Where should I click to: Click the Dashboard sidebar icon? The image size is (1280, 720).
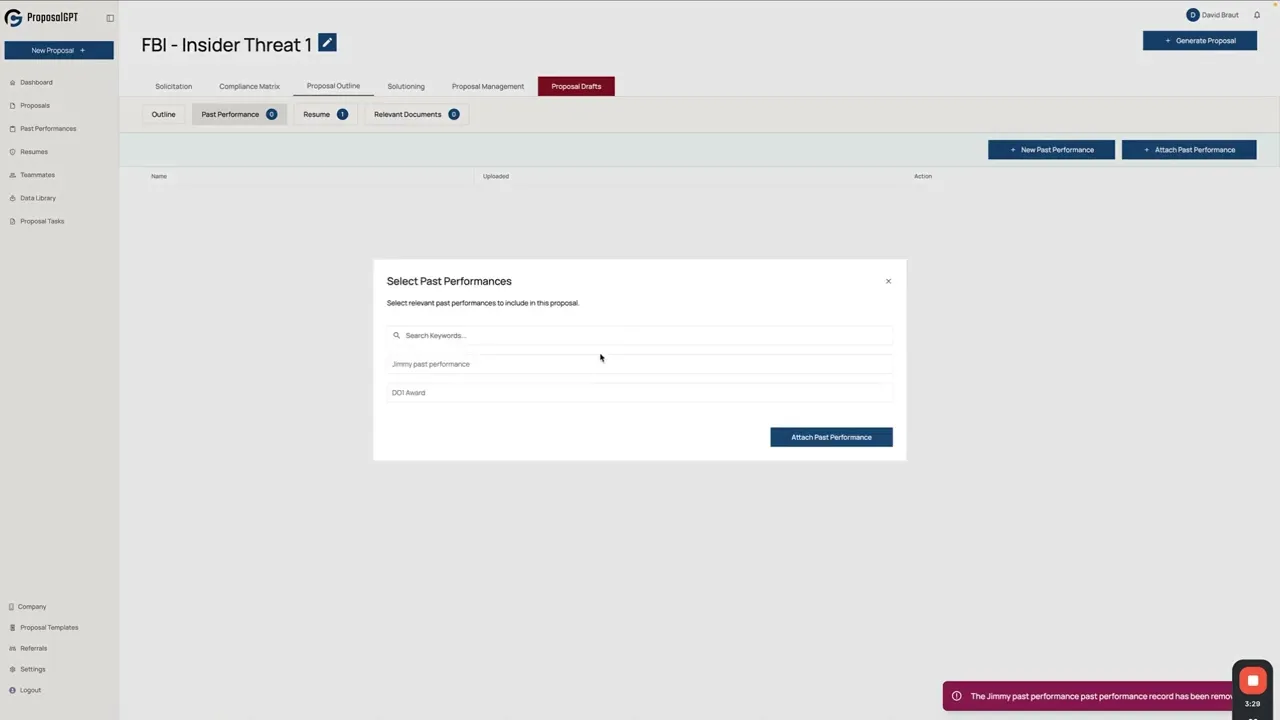coord(12,82)
